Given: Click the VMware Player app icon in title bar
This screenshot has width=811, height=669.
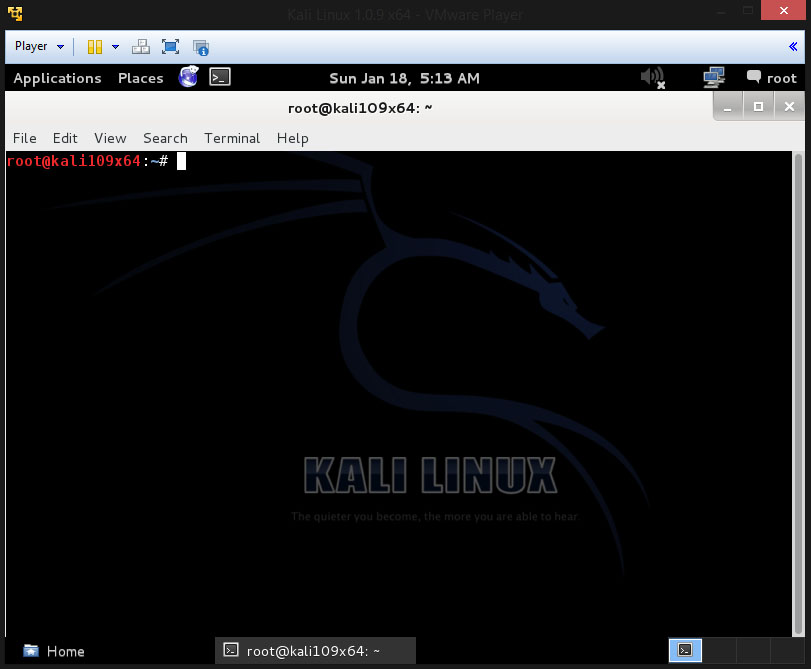Looking at the screenshot, I should (x=15, y=14).
